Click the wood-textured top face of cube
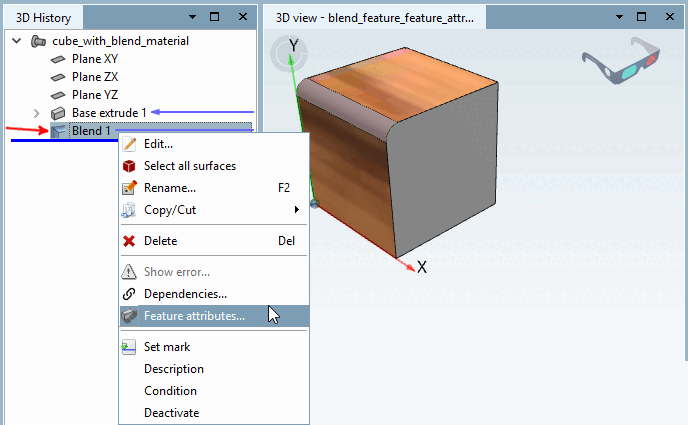This screenshot has width=688, height=425. tap(404, 83)
